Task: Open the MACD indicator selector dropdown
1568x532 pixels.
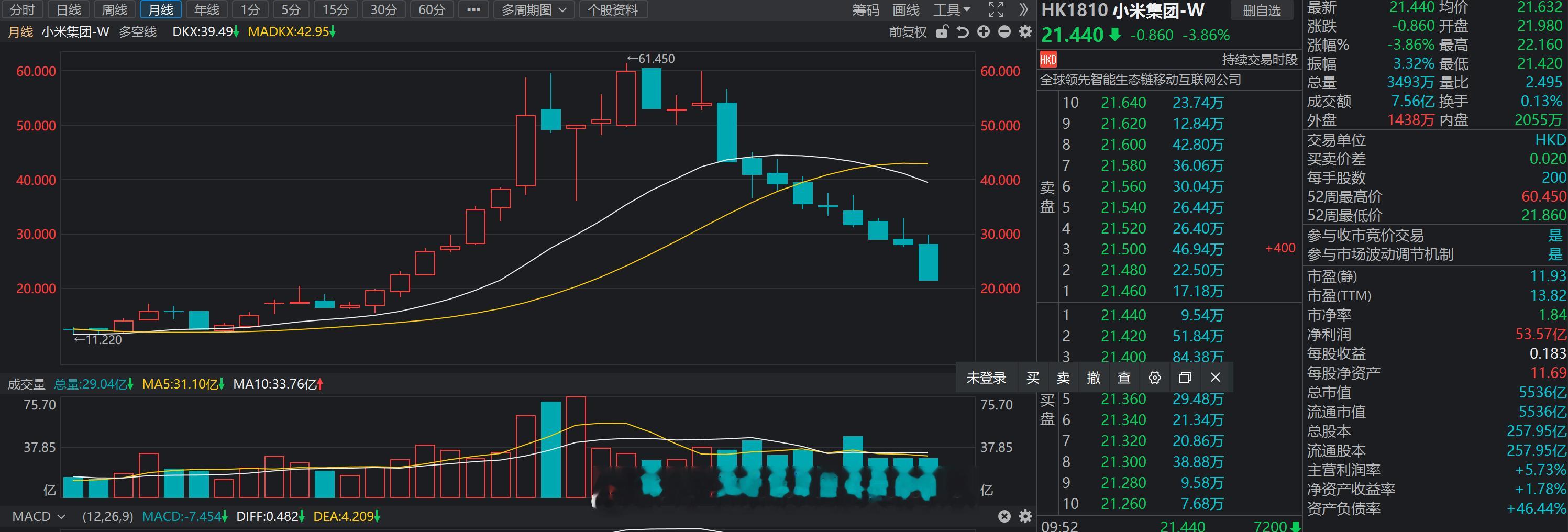Action: 38,516
